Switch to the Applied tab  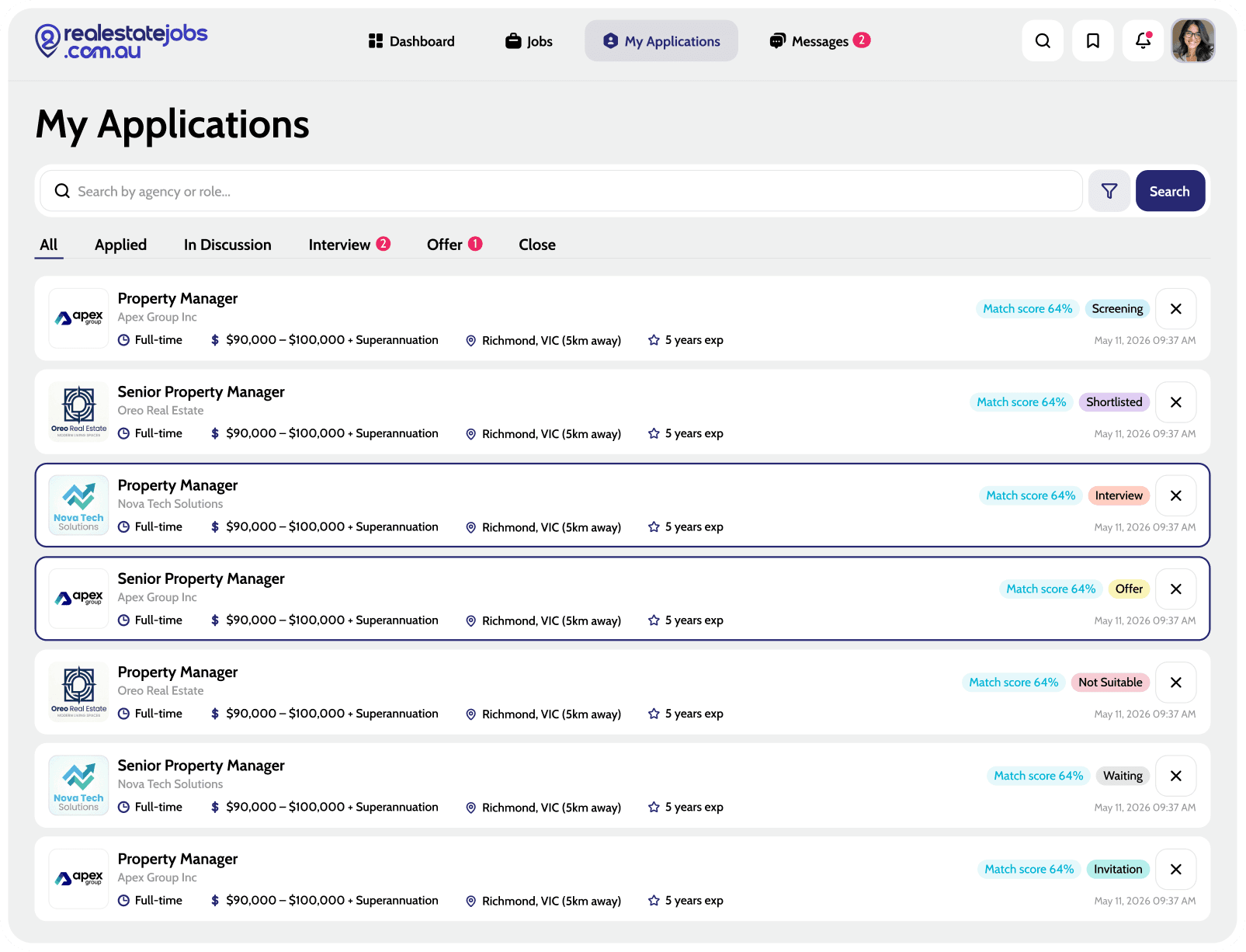120,245
